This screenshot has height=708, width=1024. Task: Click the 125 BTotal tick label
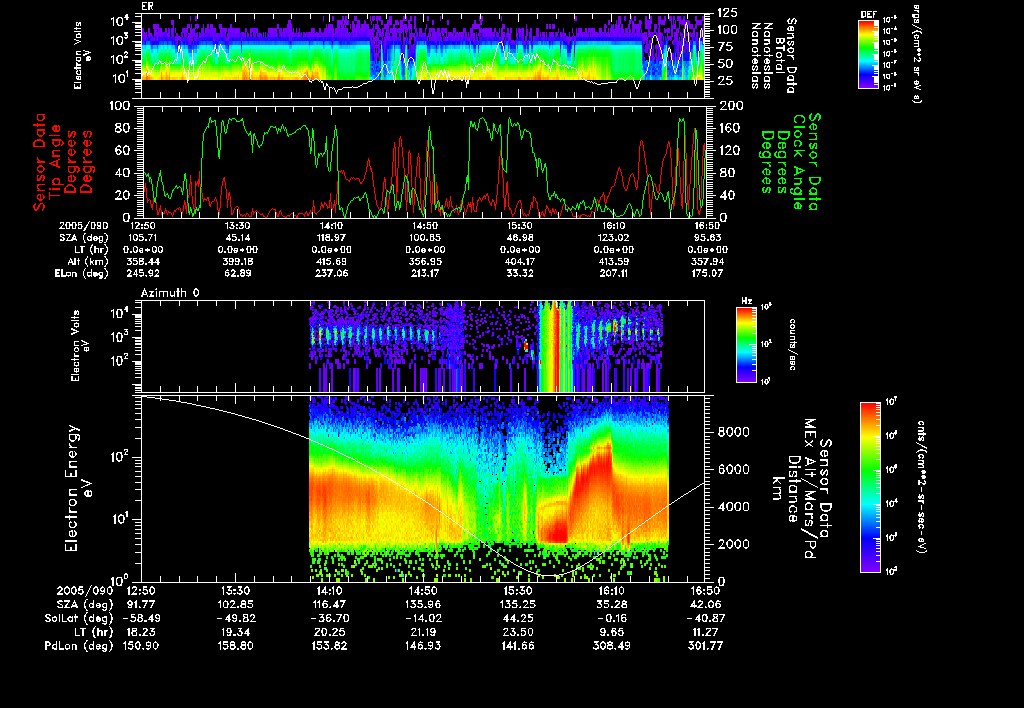click(x=728, y=13)
